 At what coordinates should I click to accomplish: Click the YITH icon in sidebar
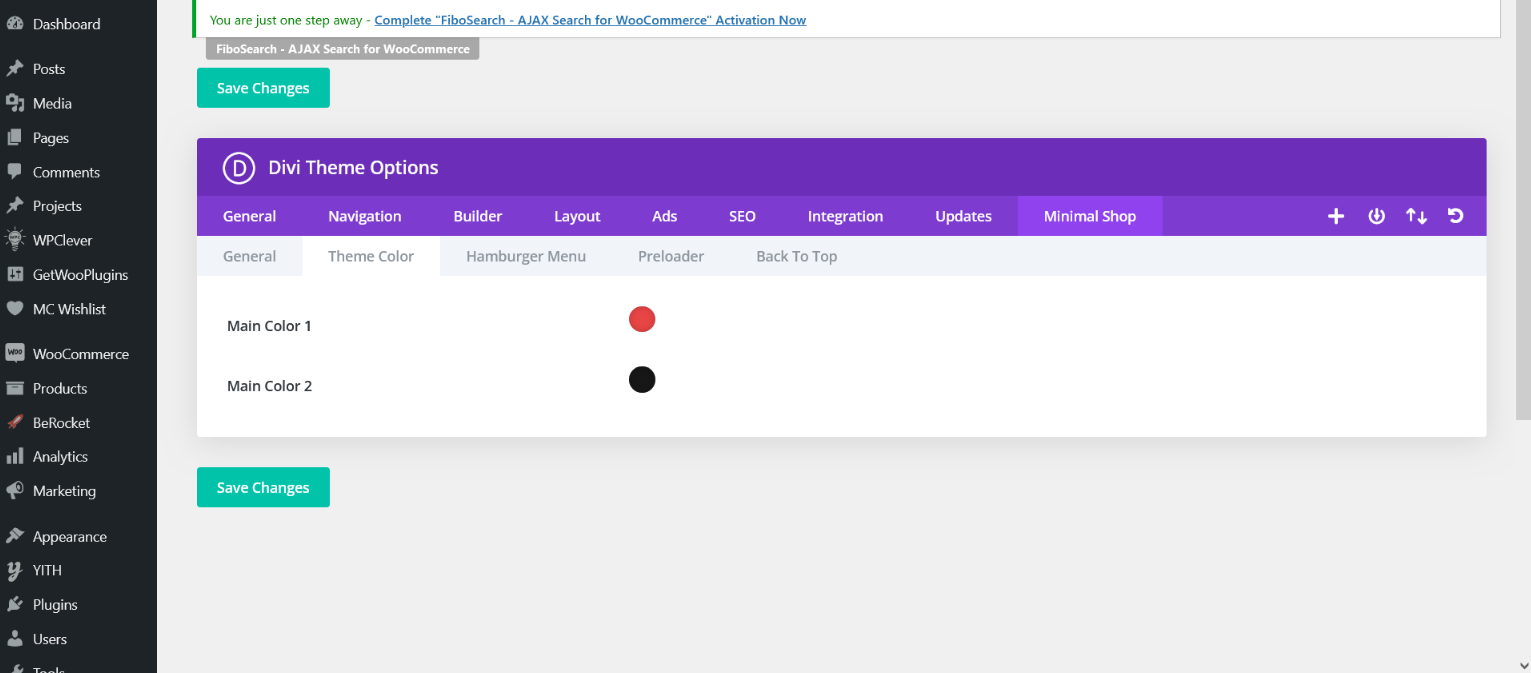15,571
